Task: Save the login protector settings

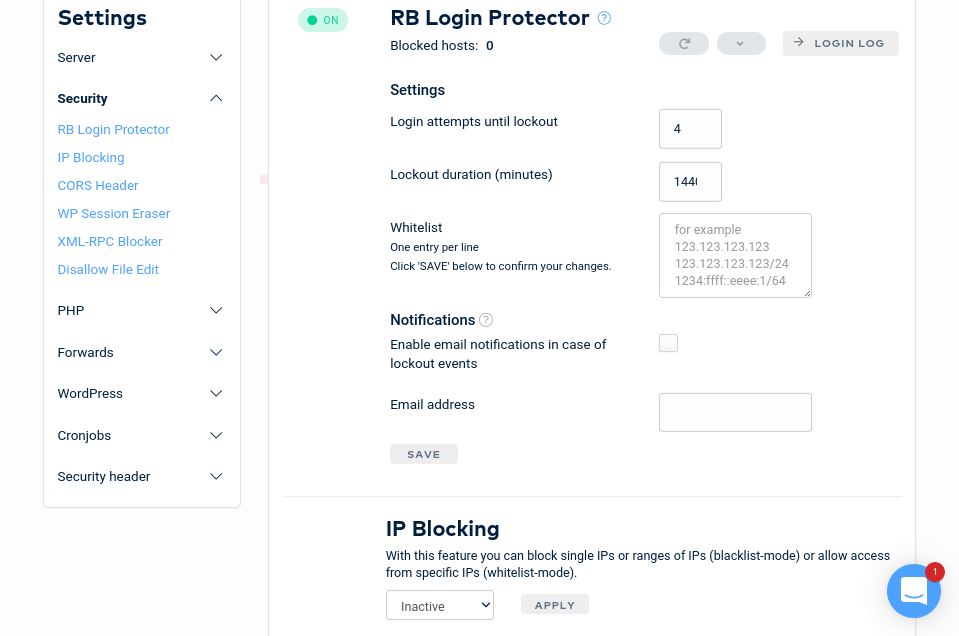Action: click(x=424, y=454)
